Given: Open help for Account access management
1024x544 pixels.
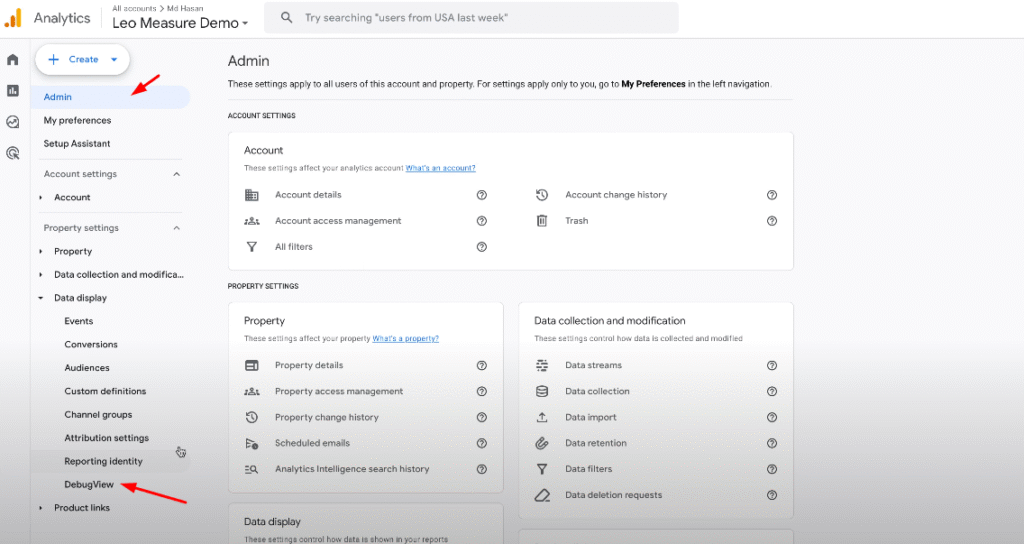Looking at the screenshot, I should point(481,221).
